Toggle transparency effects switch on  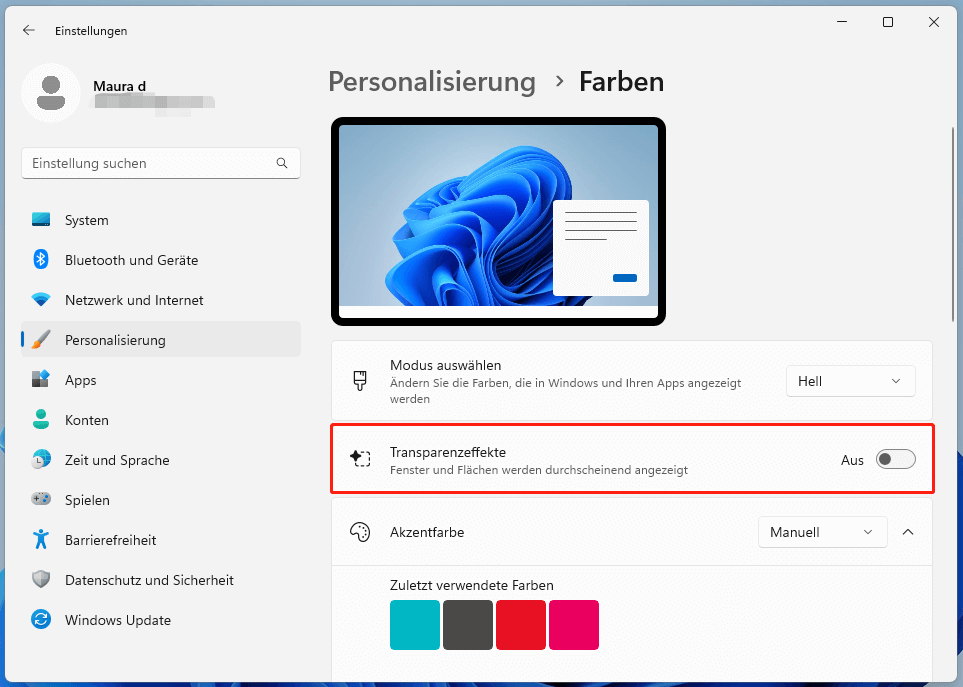pyautogui.click(x=895, y=459)
